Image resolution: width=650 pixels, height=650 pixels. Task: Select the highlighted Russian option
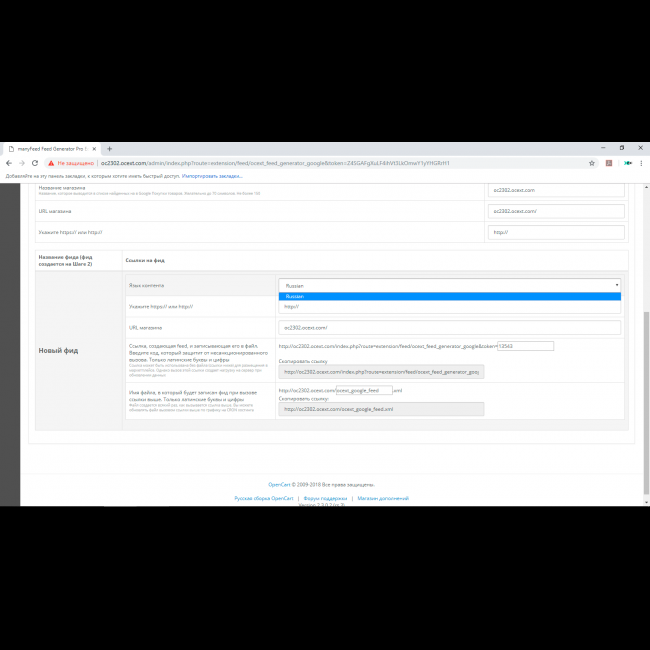(x=449, y=296)
